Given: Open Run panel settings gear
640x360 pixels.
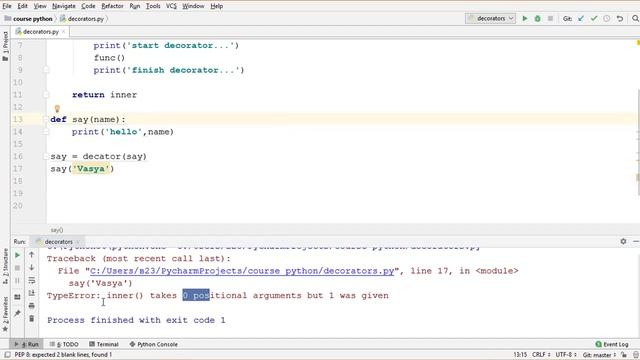Looking at the screenshot, I should pos(623,241).
